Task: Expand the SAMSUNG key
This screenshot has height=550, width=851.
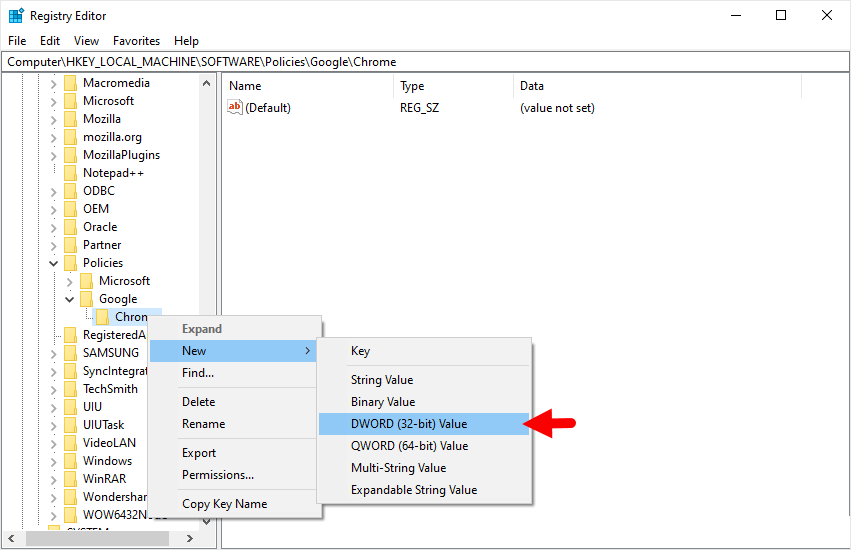Action: click(x=53, y=354)
